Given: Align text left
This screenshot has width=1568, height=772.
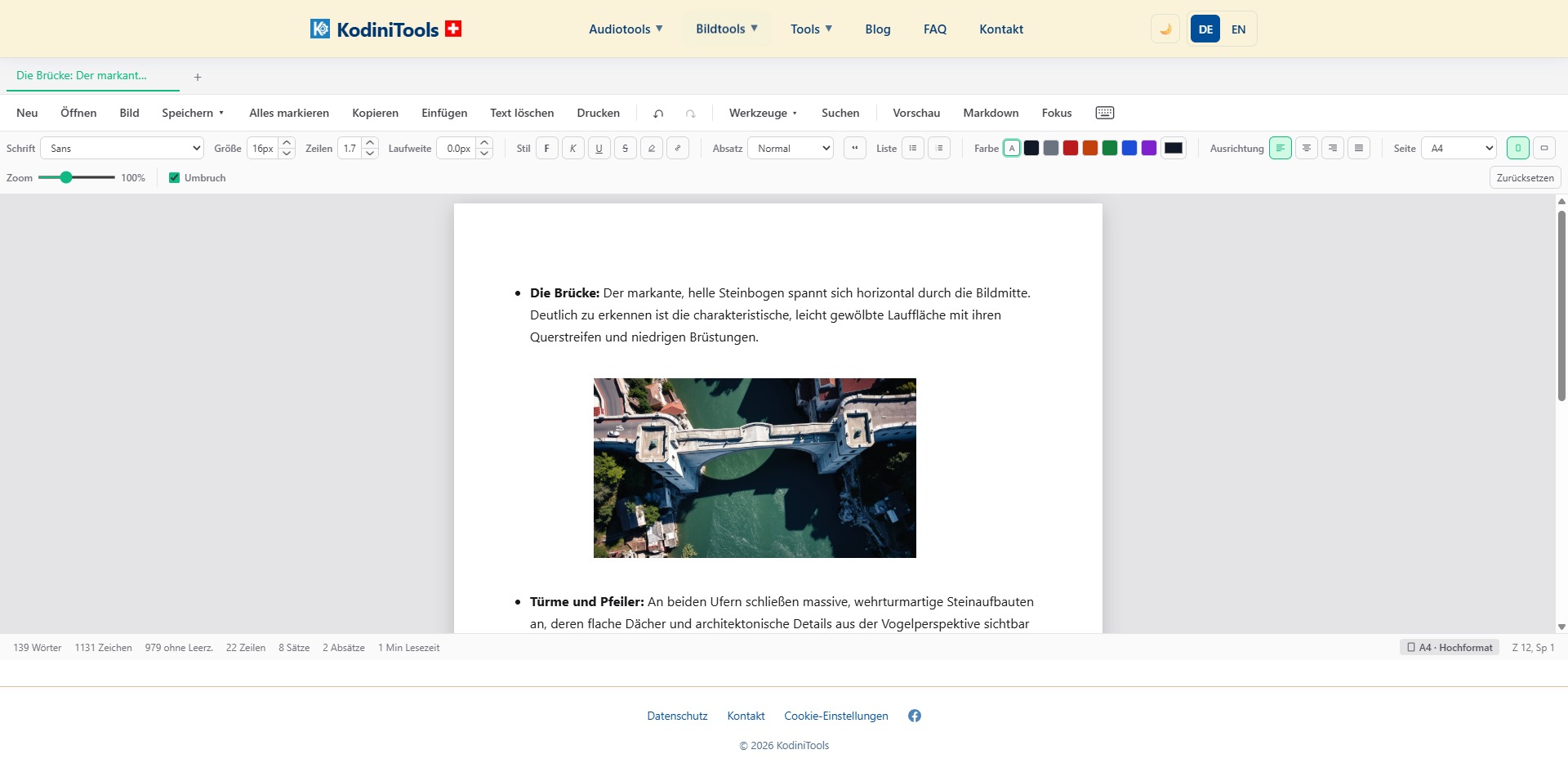Looking at the screenshot, I should [1280, 148].
